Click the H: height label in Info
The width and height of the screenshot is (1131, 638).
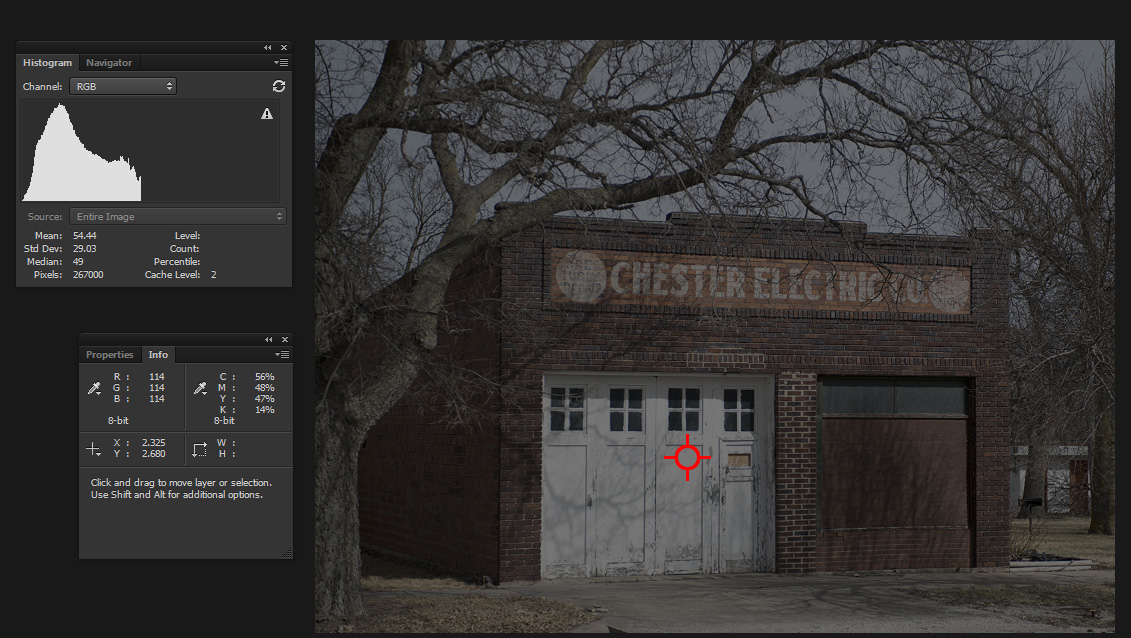(226, 453)
